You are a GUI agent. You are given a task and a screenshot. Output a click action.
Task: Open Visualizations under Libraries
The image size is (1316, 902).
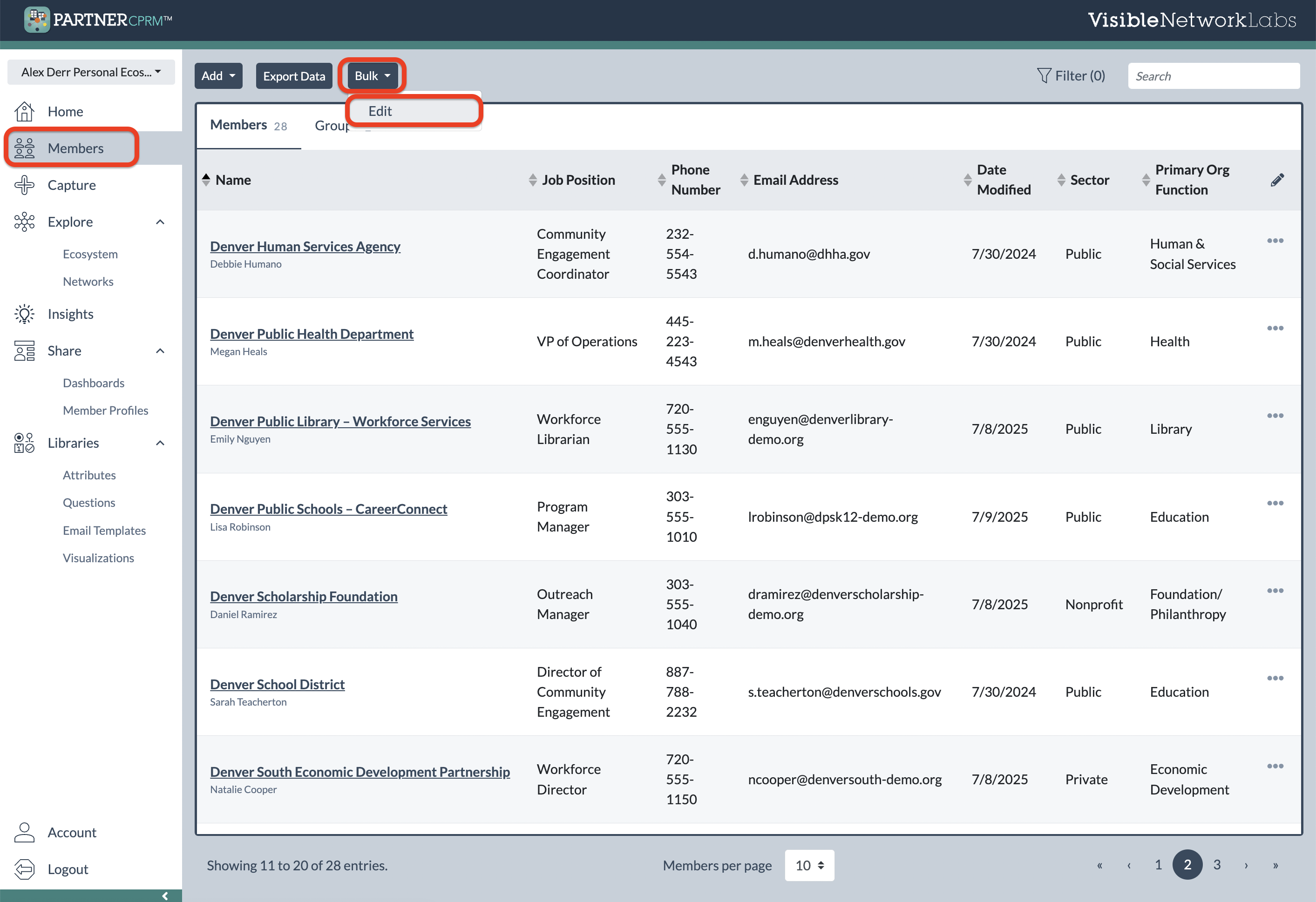(98, 558)
